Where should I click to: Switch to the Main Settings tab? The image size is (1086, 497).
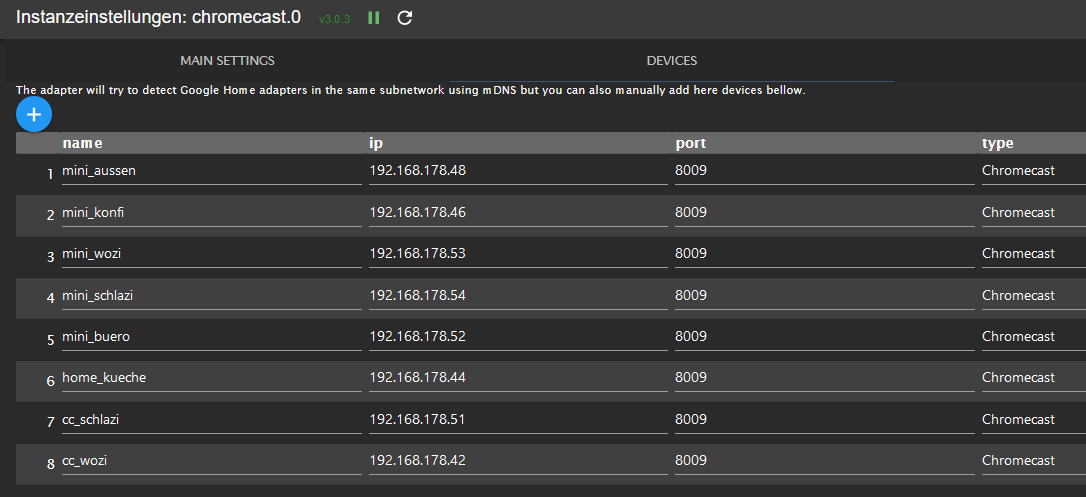227,61
